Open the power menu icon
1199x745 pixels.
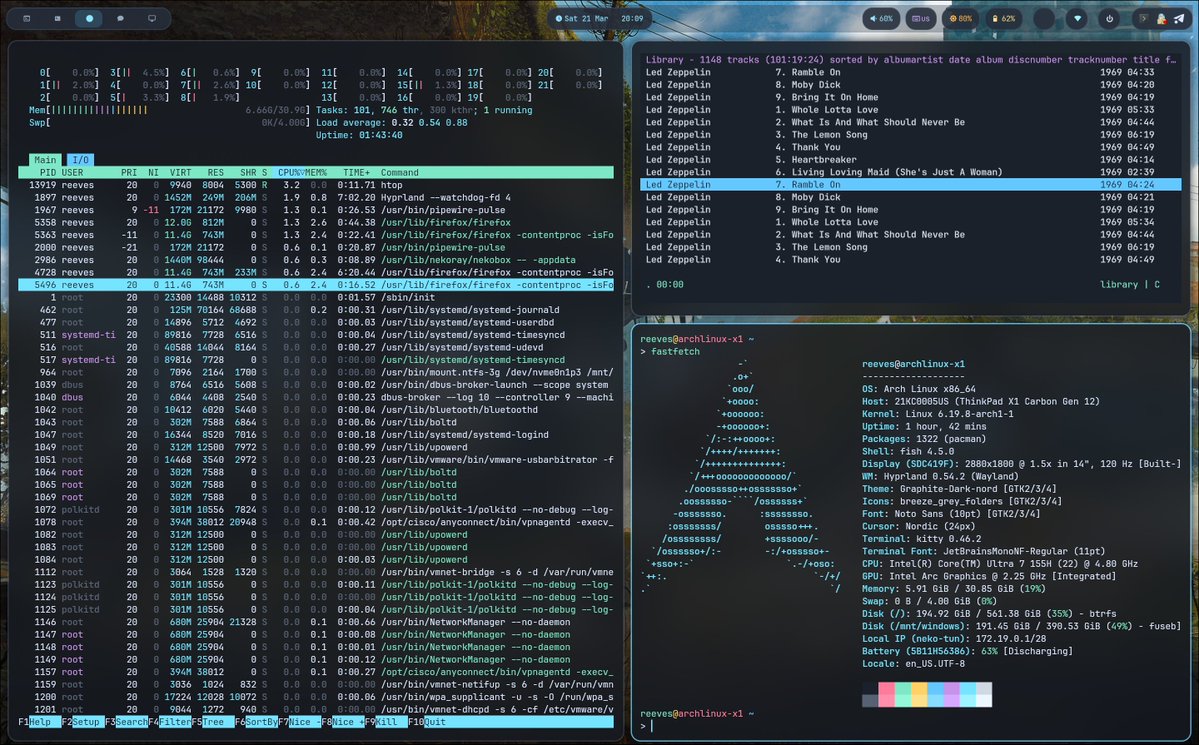[x=1109, y=18]
